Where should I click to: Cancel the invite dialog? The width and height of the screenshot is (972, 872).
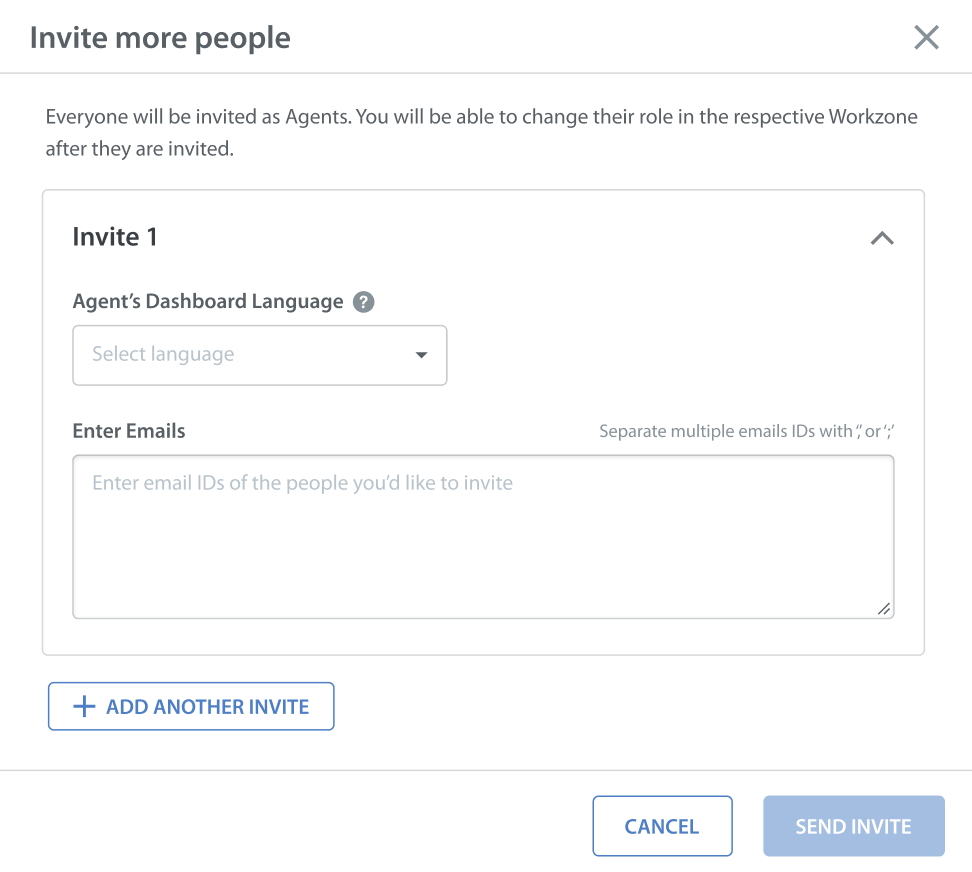[662, 826]
